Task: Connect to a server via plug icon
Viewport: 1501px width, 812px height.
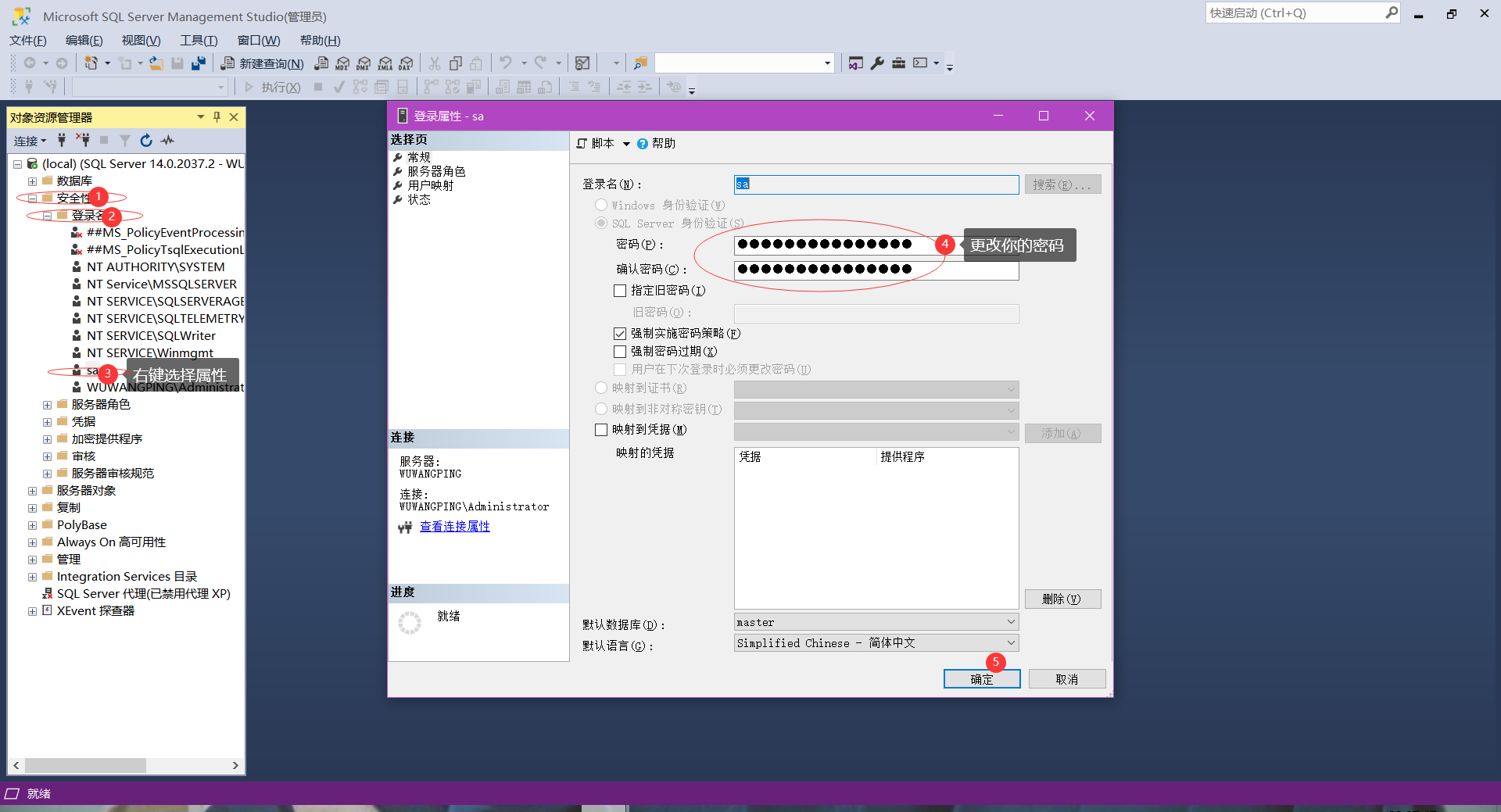Action: (61, 141)
